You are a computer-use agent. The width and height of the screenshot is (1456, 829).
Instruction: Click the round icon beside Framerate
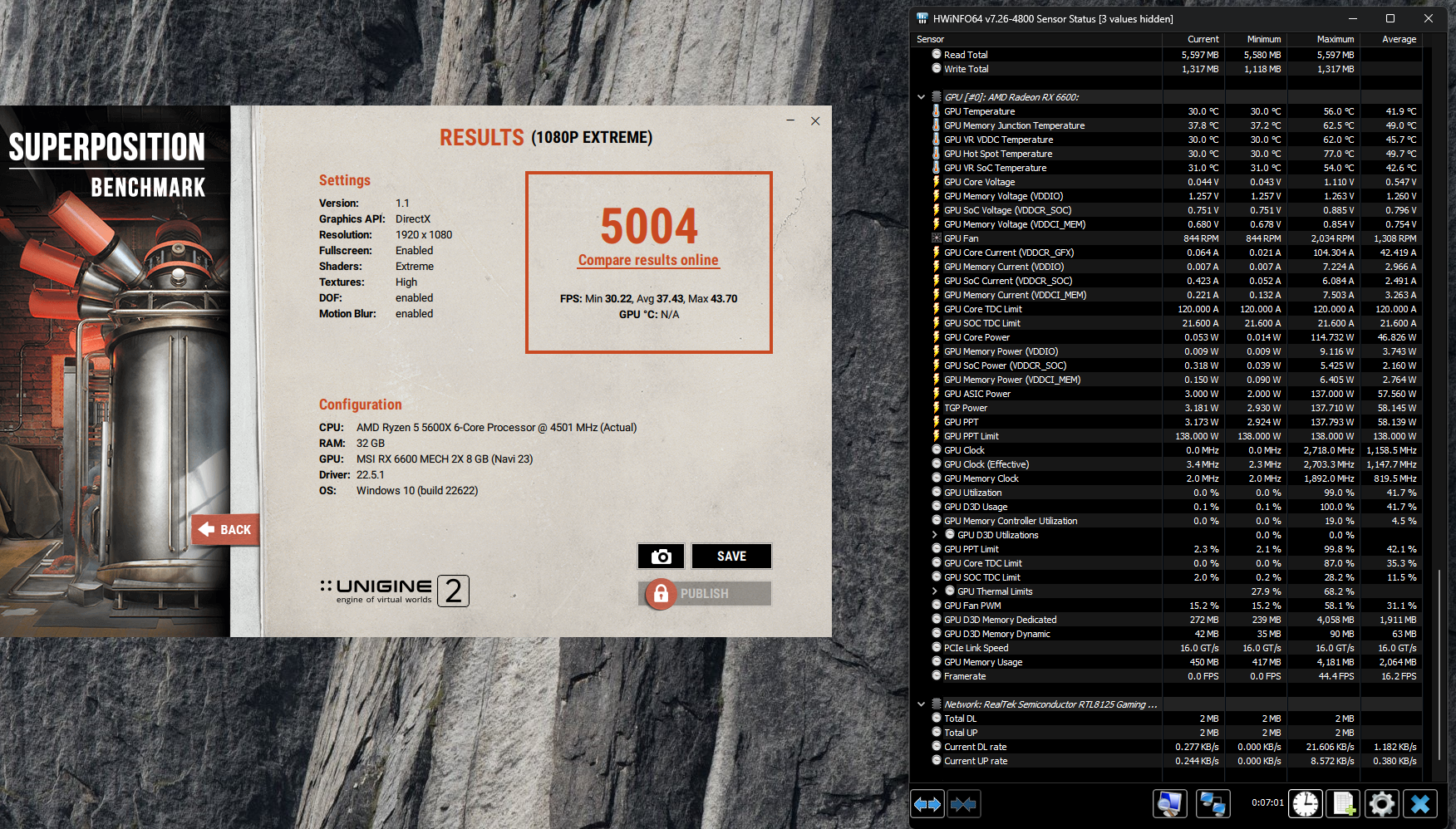coord(937,676)
